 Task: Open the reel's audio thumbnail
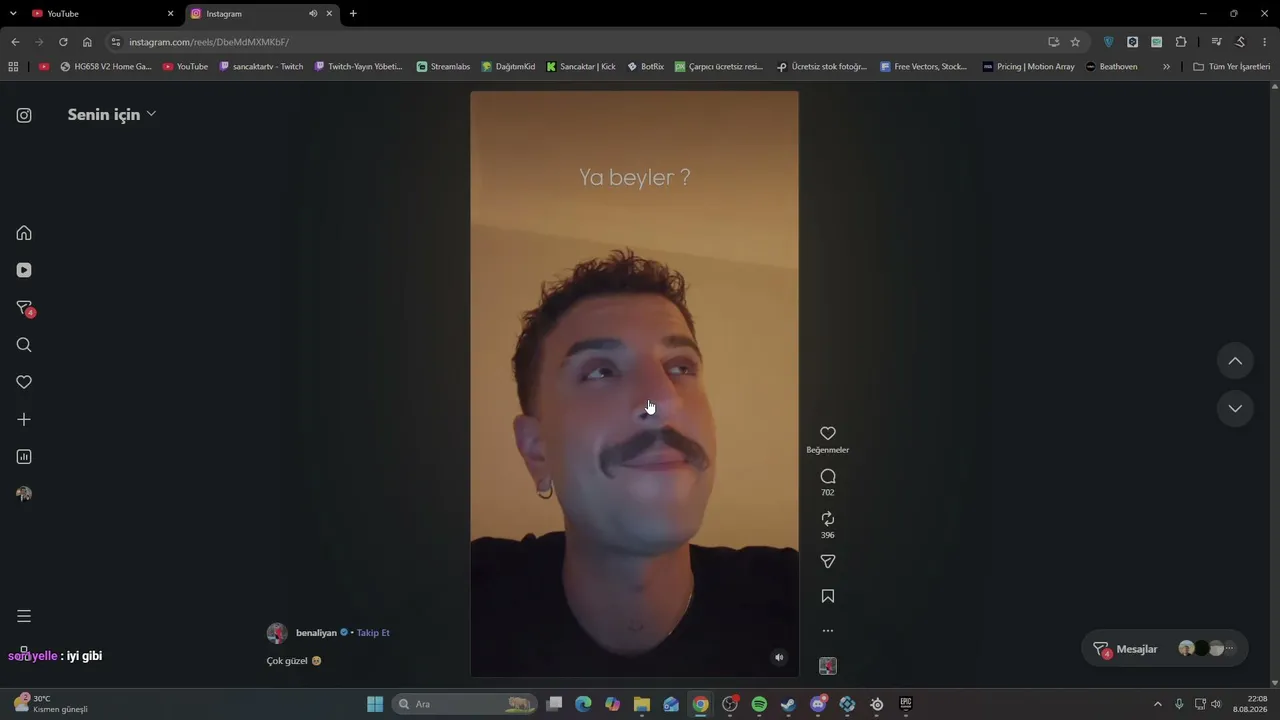pos(828,666)
